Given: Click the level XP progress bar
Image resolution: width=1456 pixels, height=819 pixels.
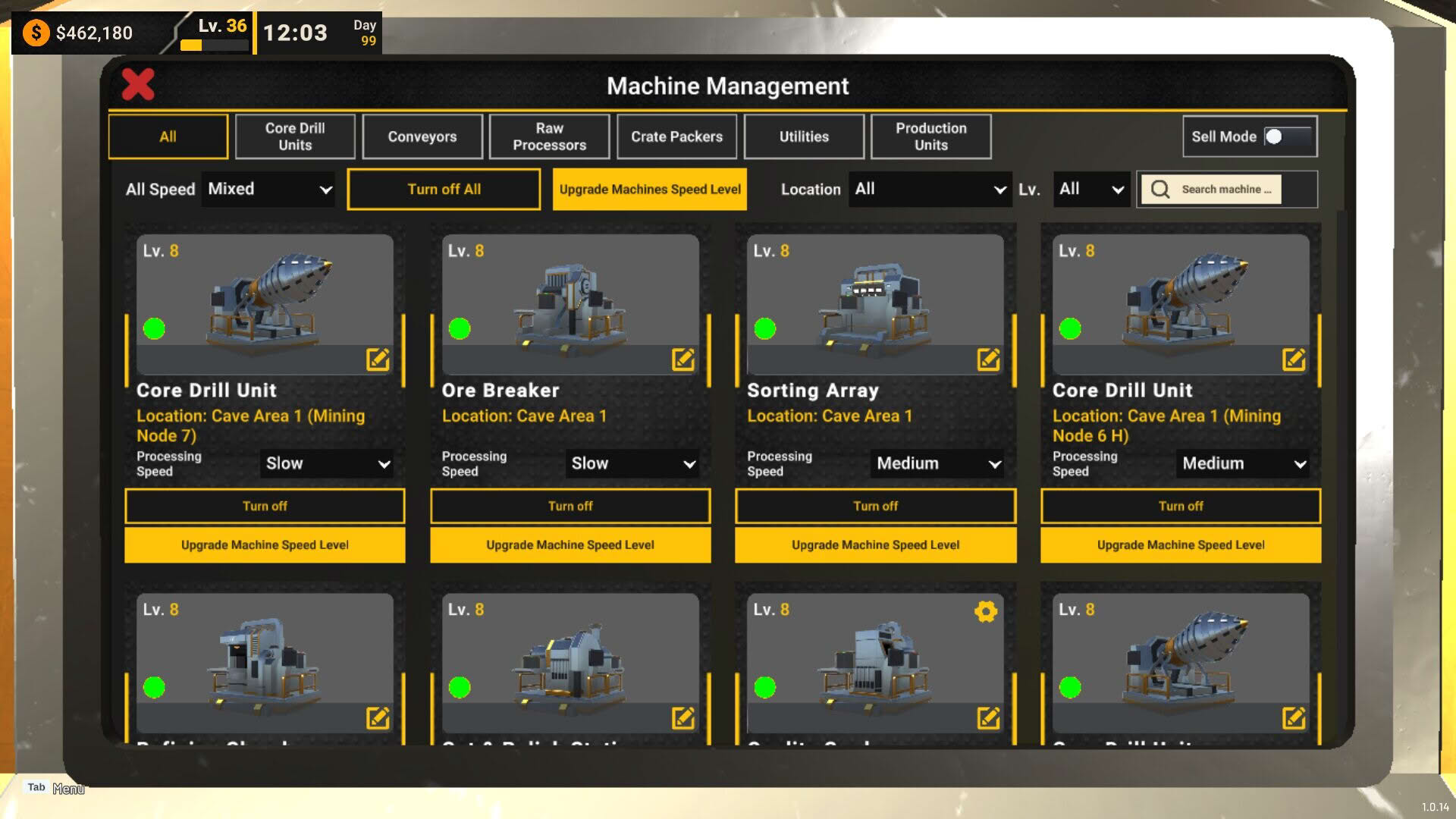Looking at the screenshot, I should click(215, 45).
